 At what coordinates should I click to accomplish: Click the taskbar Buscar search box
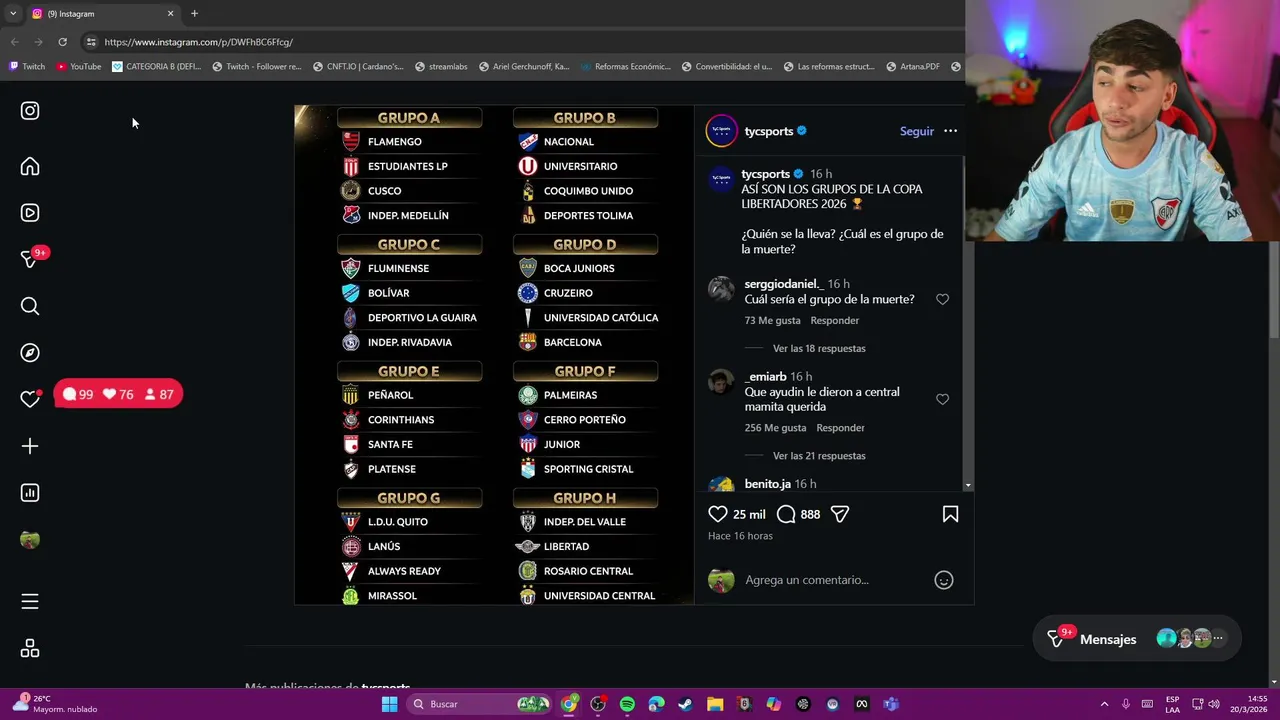click(481, 704)
